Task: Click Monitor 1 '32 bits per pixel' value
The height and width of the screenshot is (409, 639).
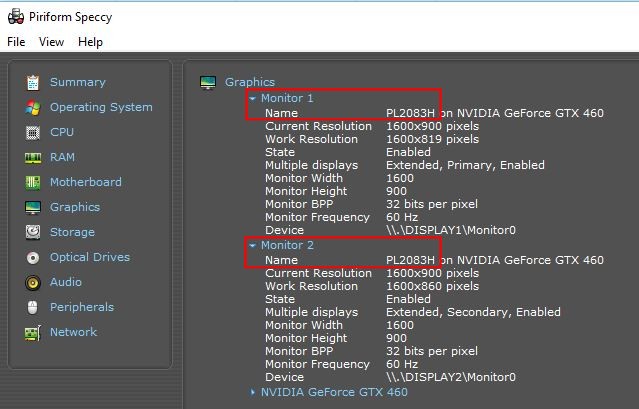Action: tap(432, 204)
